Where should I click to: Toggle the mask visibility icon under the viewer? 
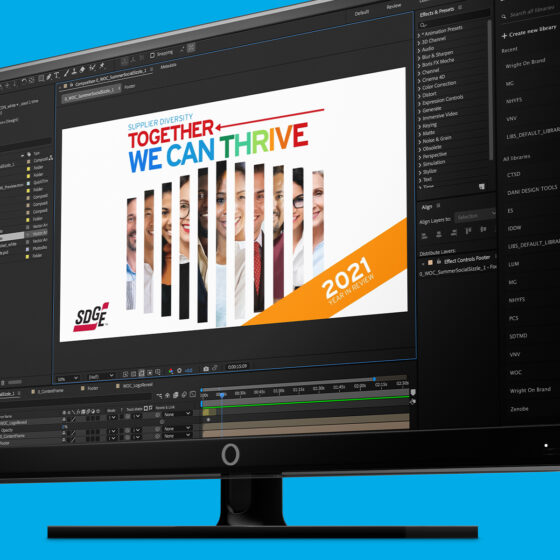(142, 373)
